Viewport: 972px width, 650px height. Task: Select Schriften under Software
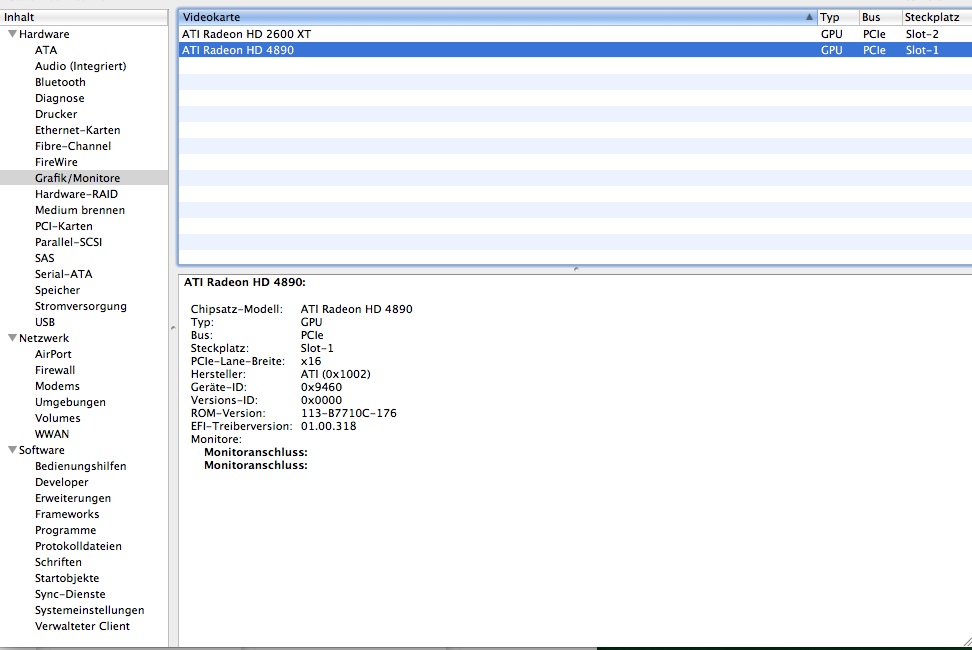point(58,562)
